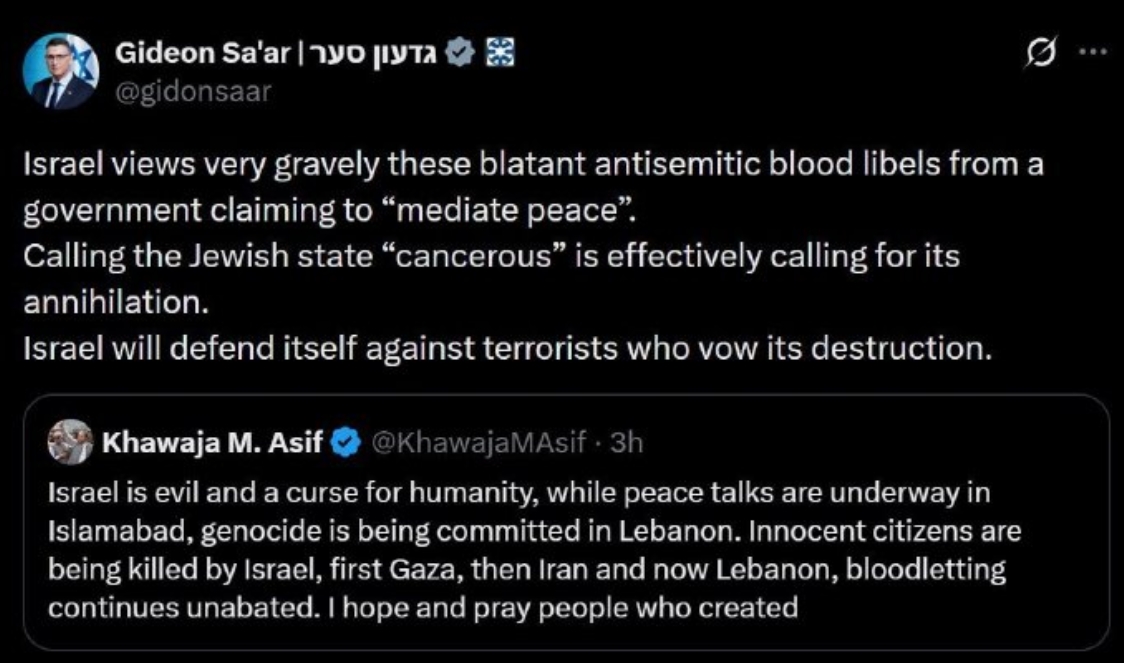Click the word "Islamabad" in quoted post
Viewport: 1124px width, 663px height.
click(117, 530)
